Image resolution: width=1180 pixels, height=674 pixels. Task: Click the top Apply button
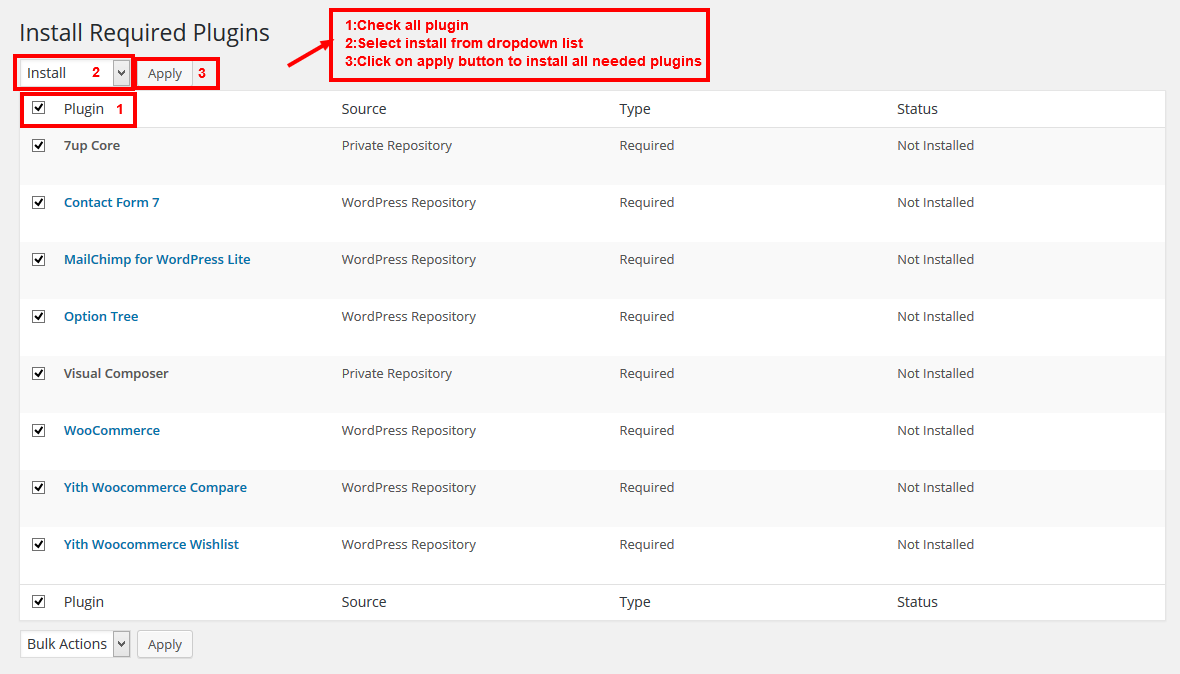[165, 73]
